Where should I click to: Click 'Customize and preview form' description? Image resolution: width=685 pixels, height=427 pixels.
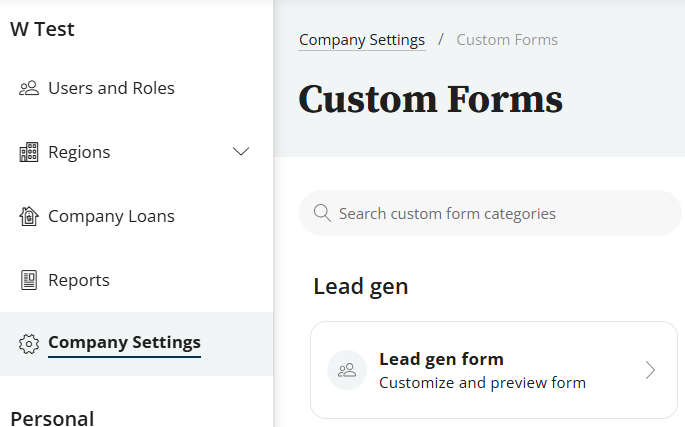(482, 382)
